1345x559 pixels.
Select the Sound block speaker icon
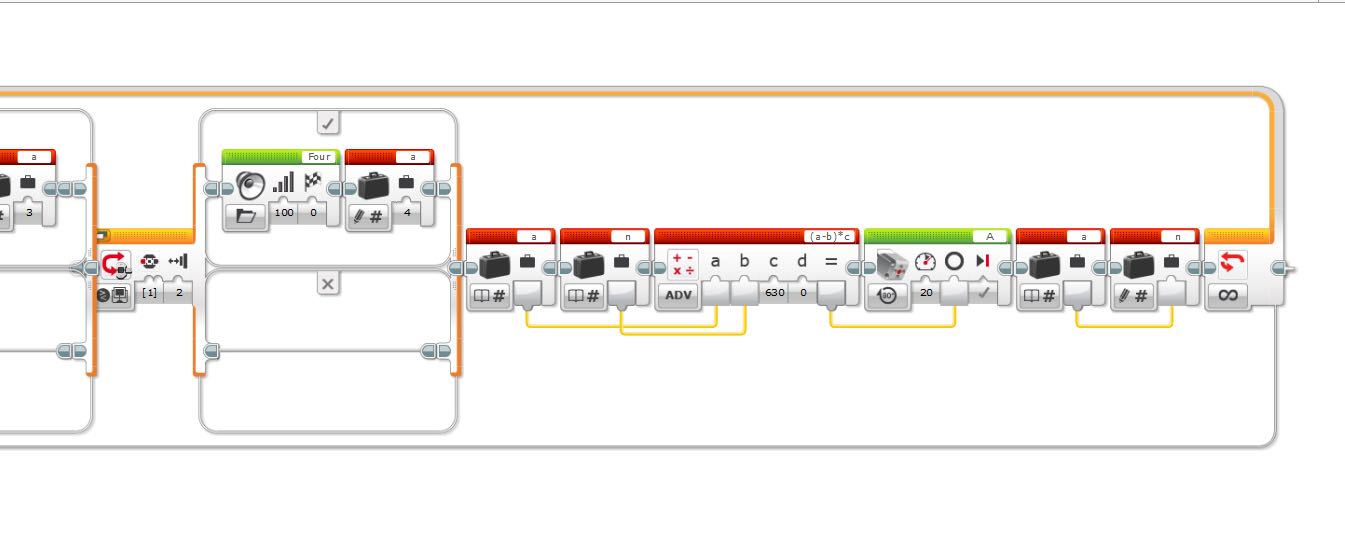click(x=247, y=185)
